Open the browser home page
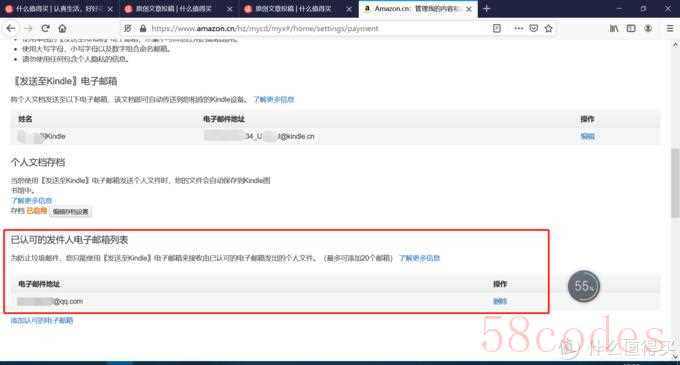The width and height of the screenshot is (680, 365). pyautogui.click(x=62, y=28)
